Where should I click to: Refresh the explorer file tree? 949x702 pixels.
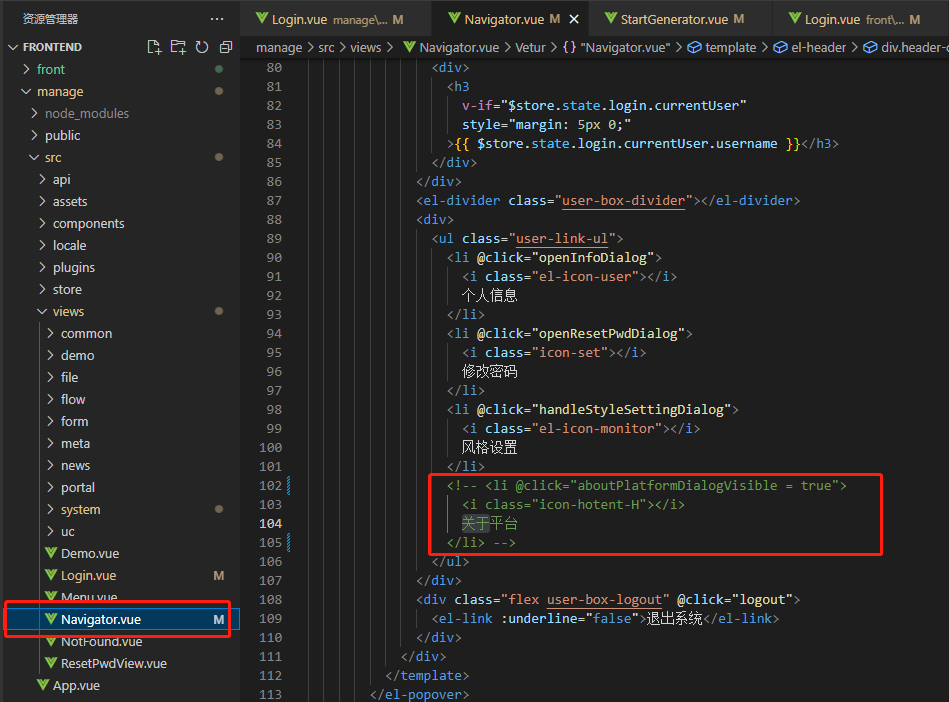[x=202, y=47]
